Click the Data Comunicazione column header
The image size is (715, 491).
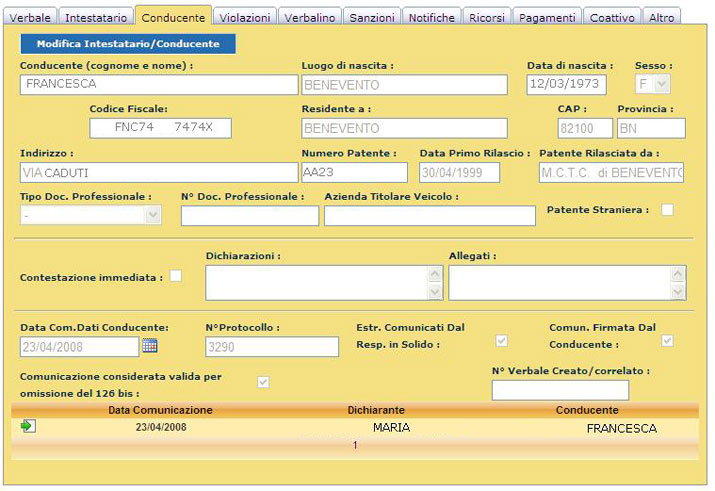click(x=161, y=410)
